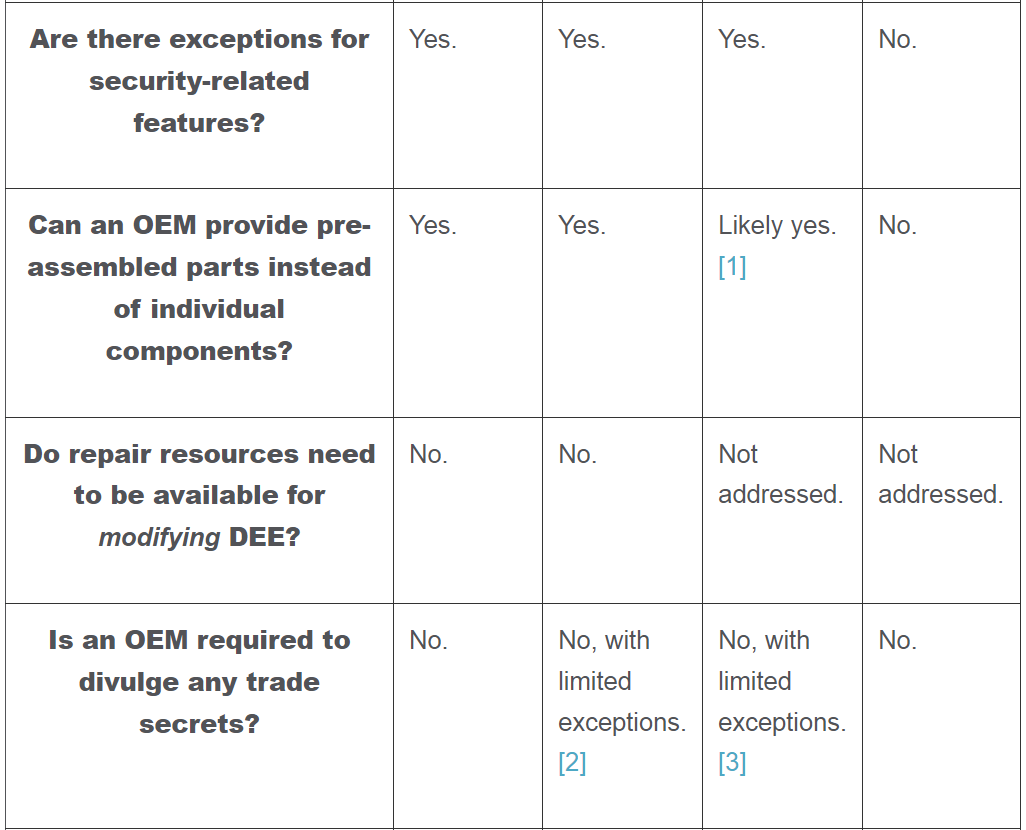Click 'No, with limited exceptions.' above footnote [2]

tap(621, 681)
